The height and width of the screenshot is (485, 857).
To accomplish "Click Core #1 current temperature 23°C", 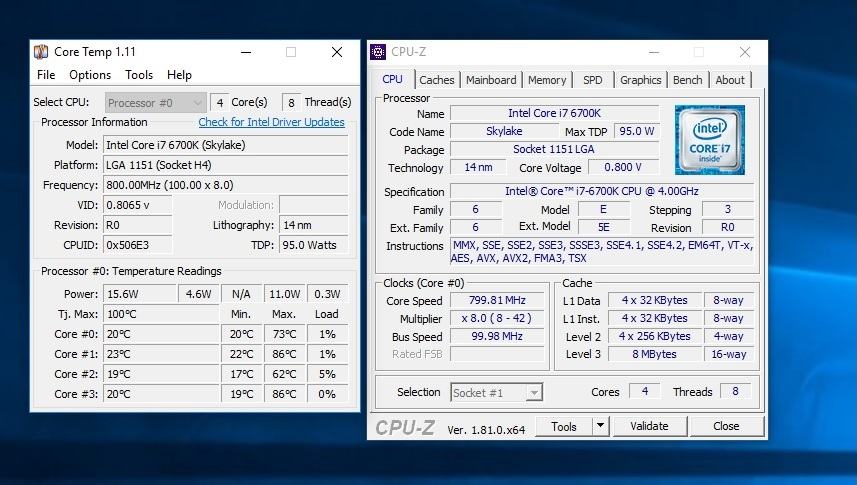I will point(161,354).
